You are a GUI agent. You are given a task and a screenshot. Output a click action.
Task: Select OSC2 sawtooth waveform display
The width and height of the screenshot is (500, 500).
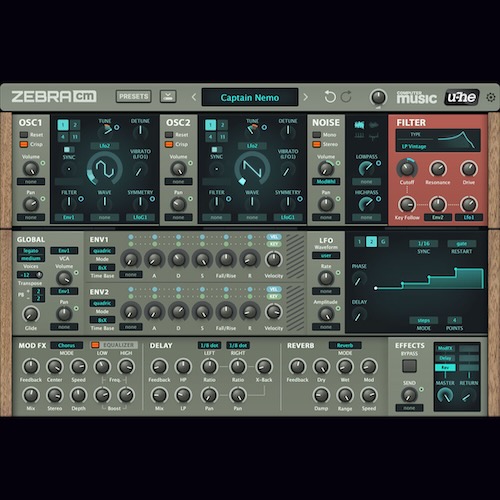[252, 169]
